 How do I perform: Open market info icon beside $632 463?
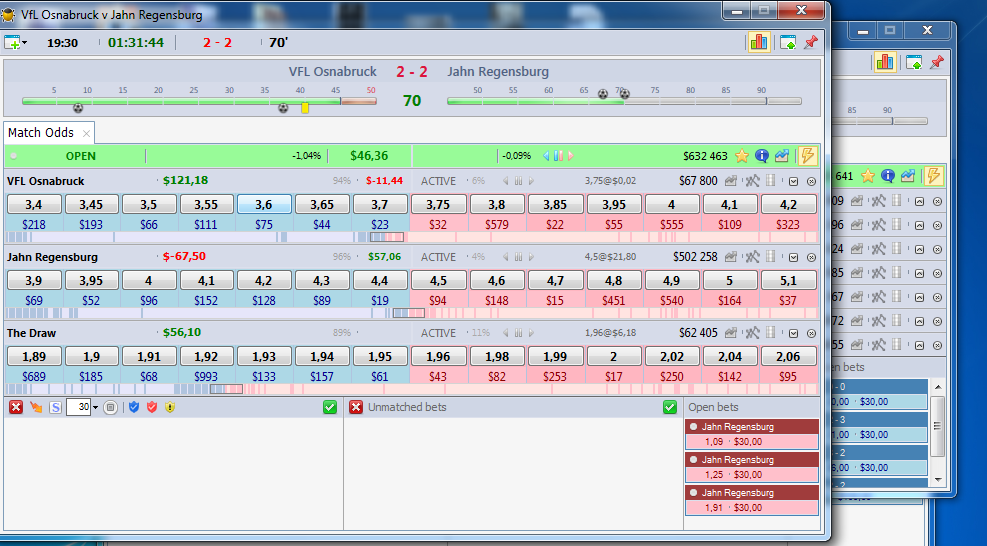[762, 156]
